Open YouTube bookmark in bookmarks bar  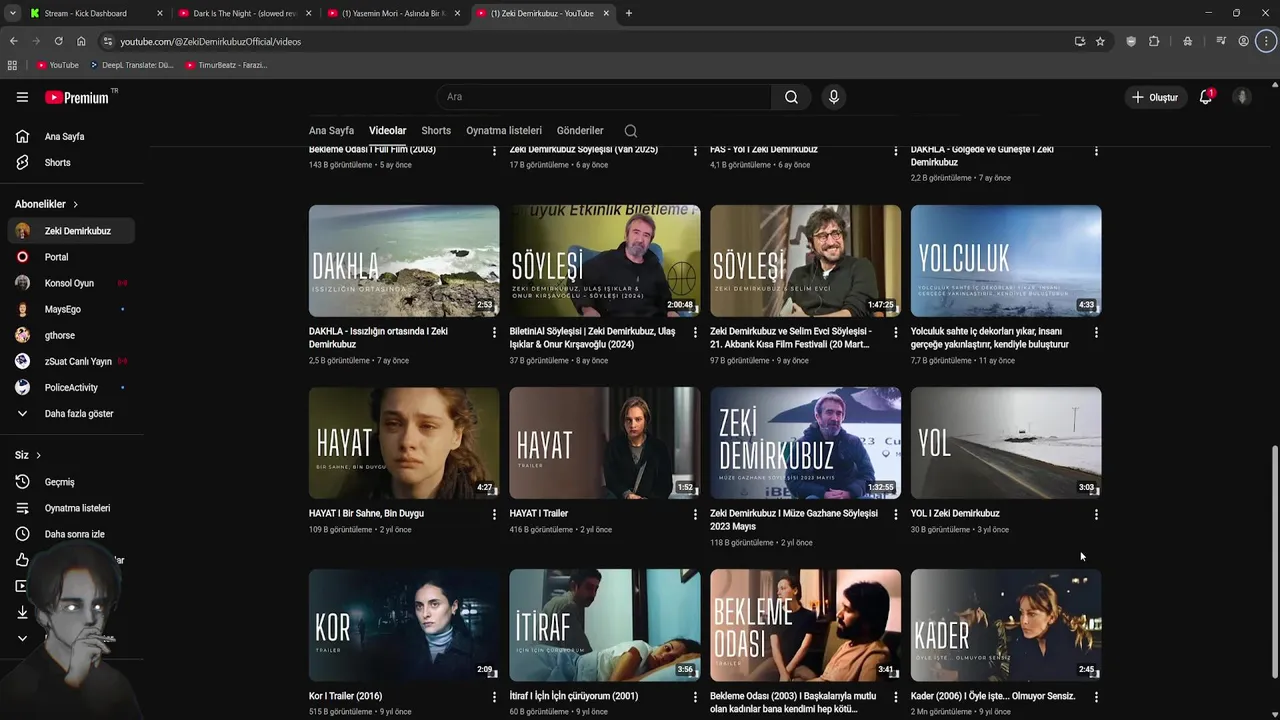(57, 65)
